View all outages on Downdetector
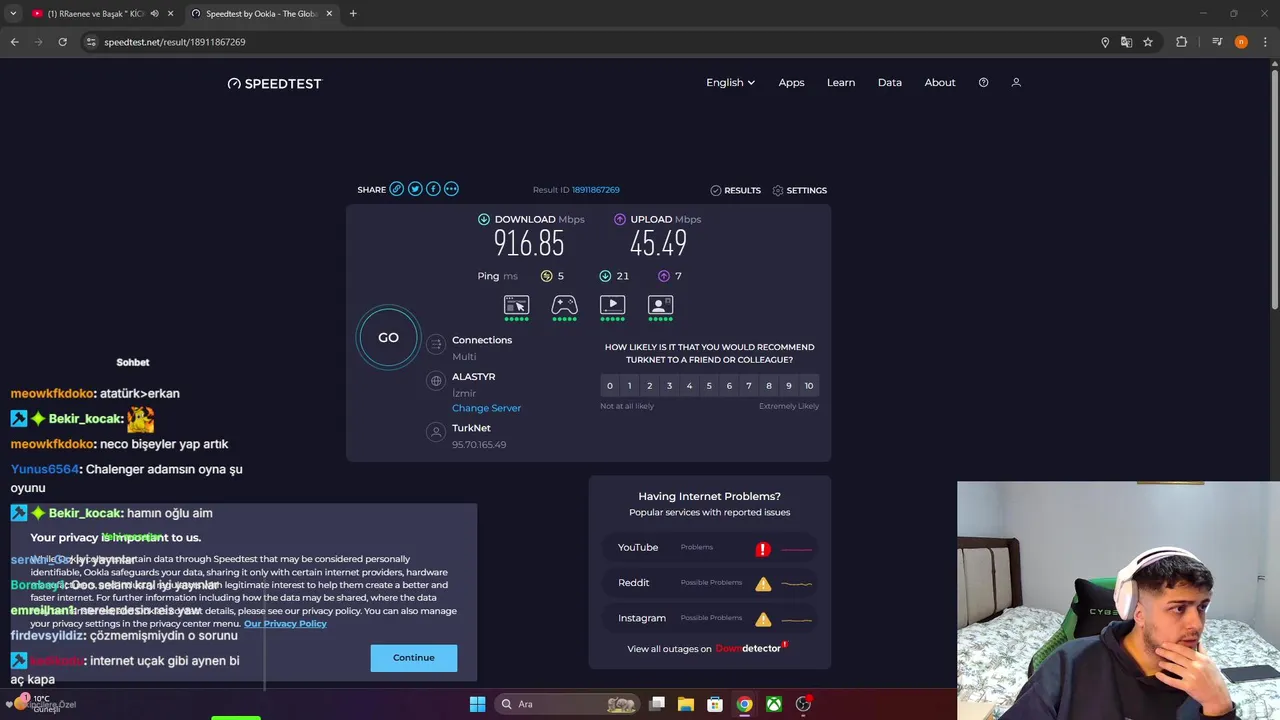Viewport: 1280px width, 720px height. [707, 648]
